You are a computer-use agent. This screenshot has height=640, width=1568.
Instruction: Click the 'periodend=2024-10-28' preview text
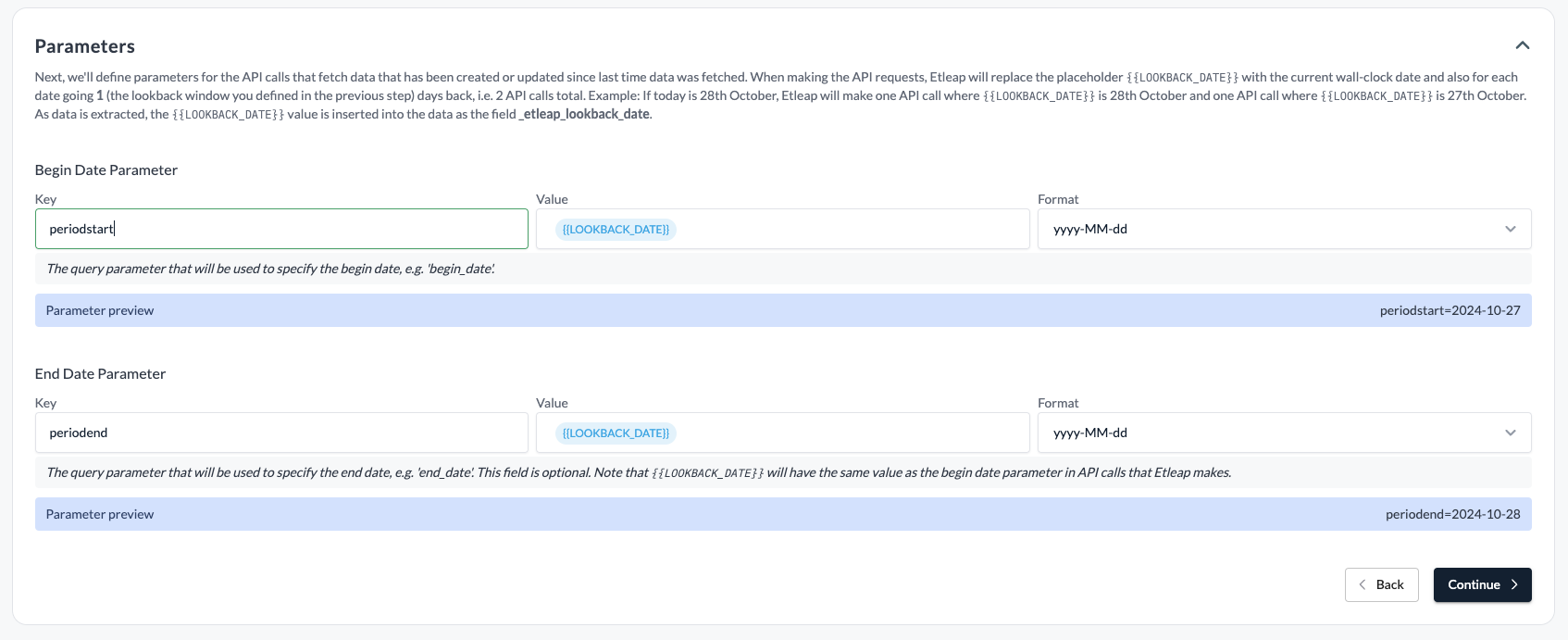pyautogui.click(x=1452, y=514)
